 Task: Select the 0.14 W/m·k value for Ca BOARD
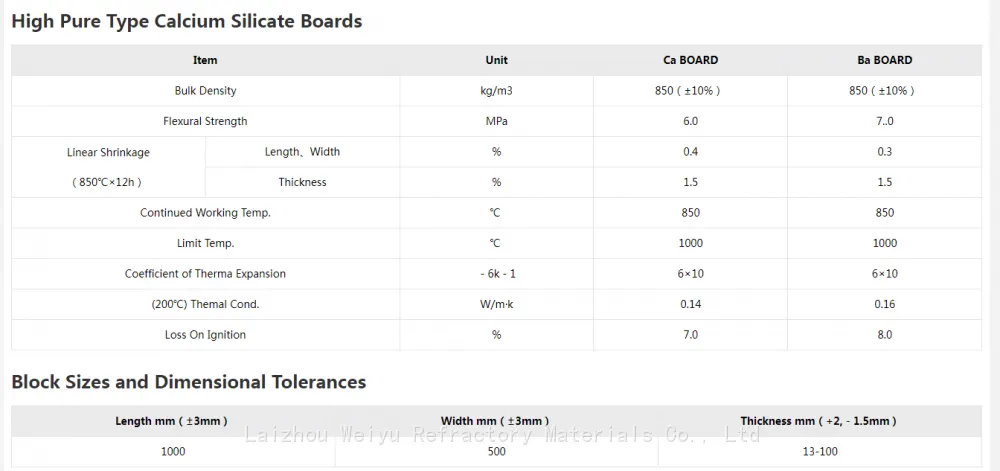pyautogui.click(x=691, y=304)
